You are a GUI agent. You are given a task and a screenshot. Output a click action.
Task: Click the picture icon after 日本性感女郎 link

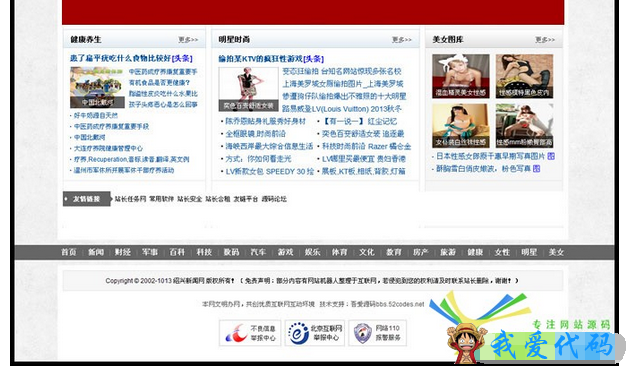(x=551, y=156)
